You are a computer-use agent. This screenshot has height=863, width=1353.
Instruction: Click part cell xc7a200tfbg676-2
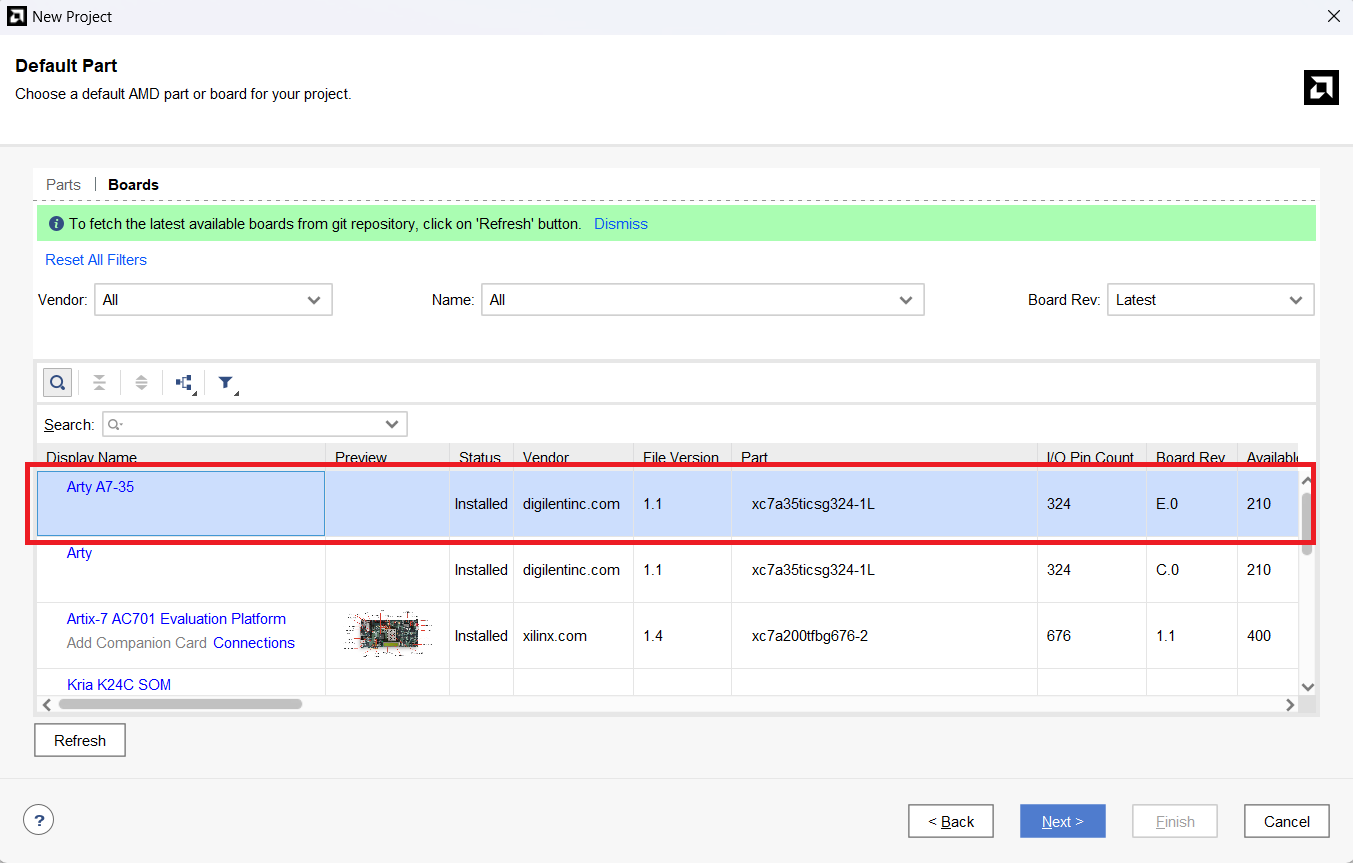tap(810, 636)
